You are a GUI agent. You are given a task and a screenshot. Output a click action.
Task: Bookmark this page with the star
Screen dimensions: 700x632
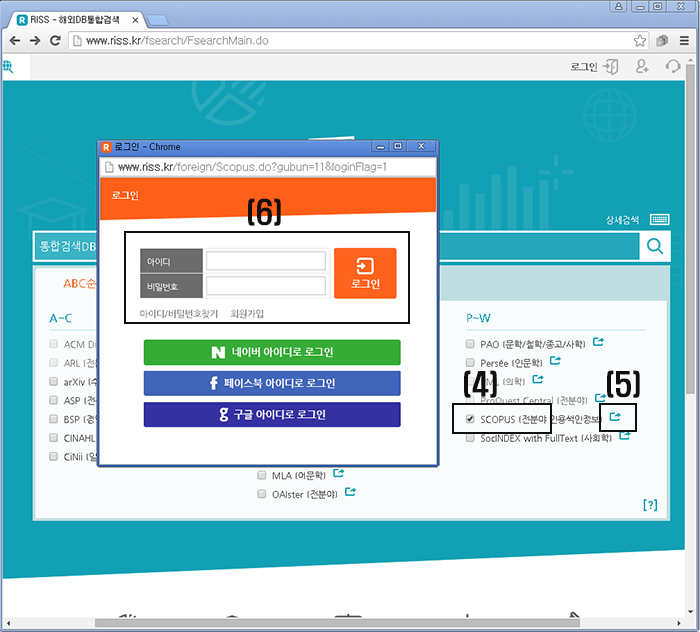tap(640, 41)
